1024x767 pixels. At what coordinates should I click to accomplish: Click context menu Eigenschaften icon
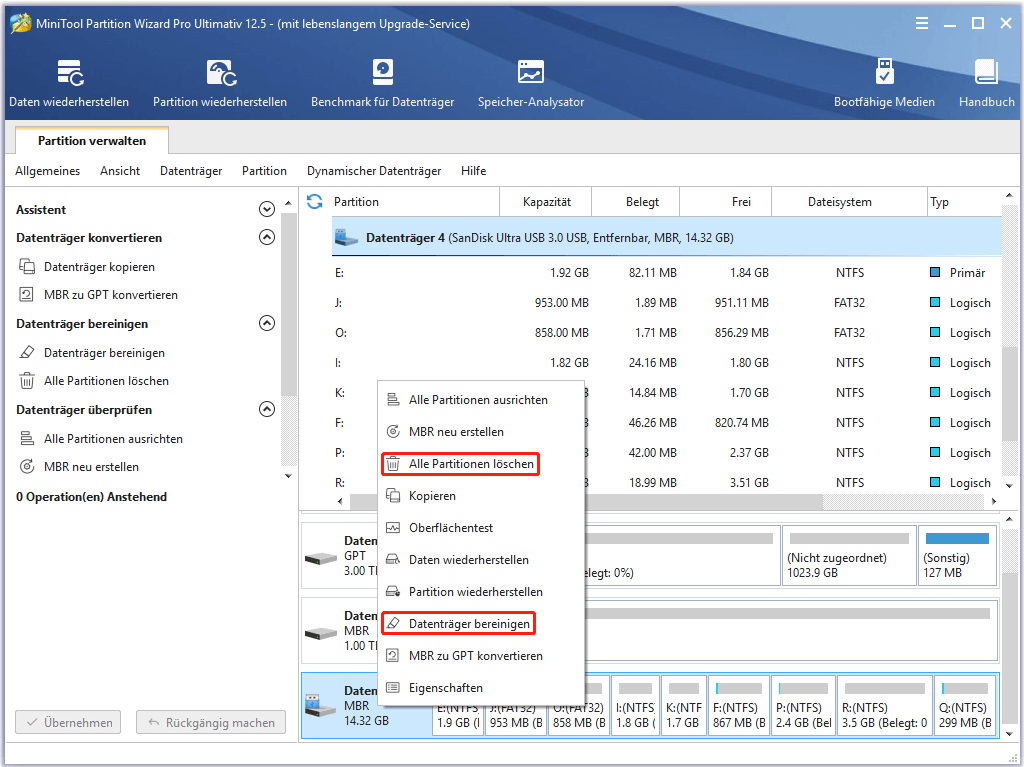[393, 687]
